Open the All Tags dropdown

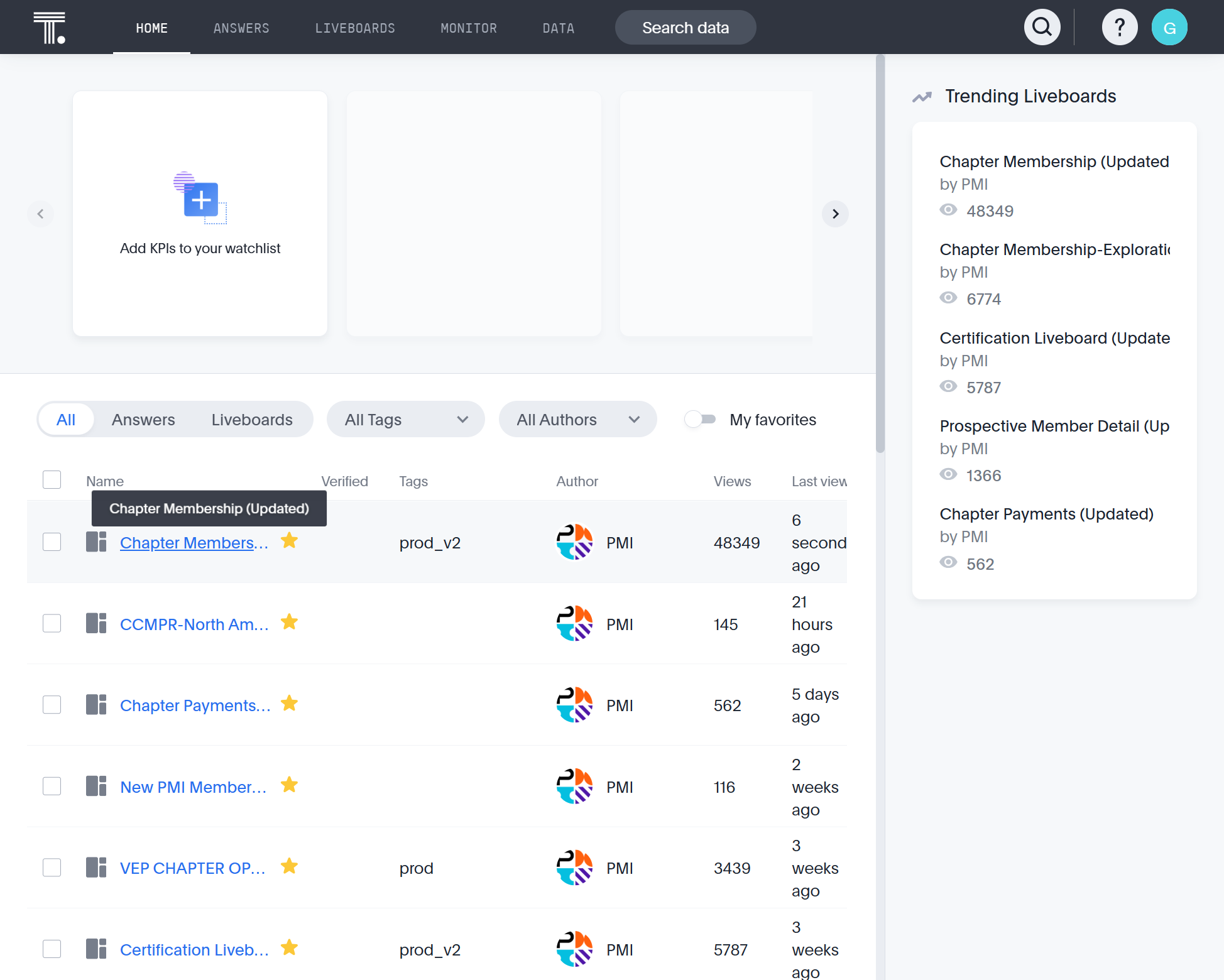pyautogui.click(x=406, y=419)
